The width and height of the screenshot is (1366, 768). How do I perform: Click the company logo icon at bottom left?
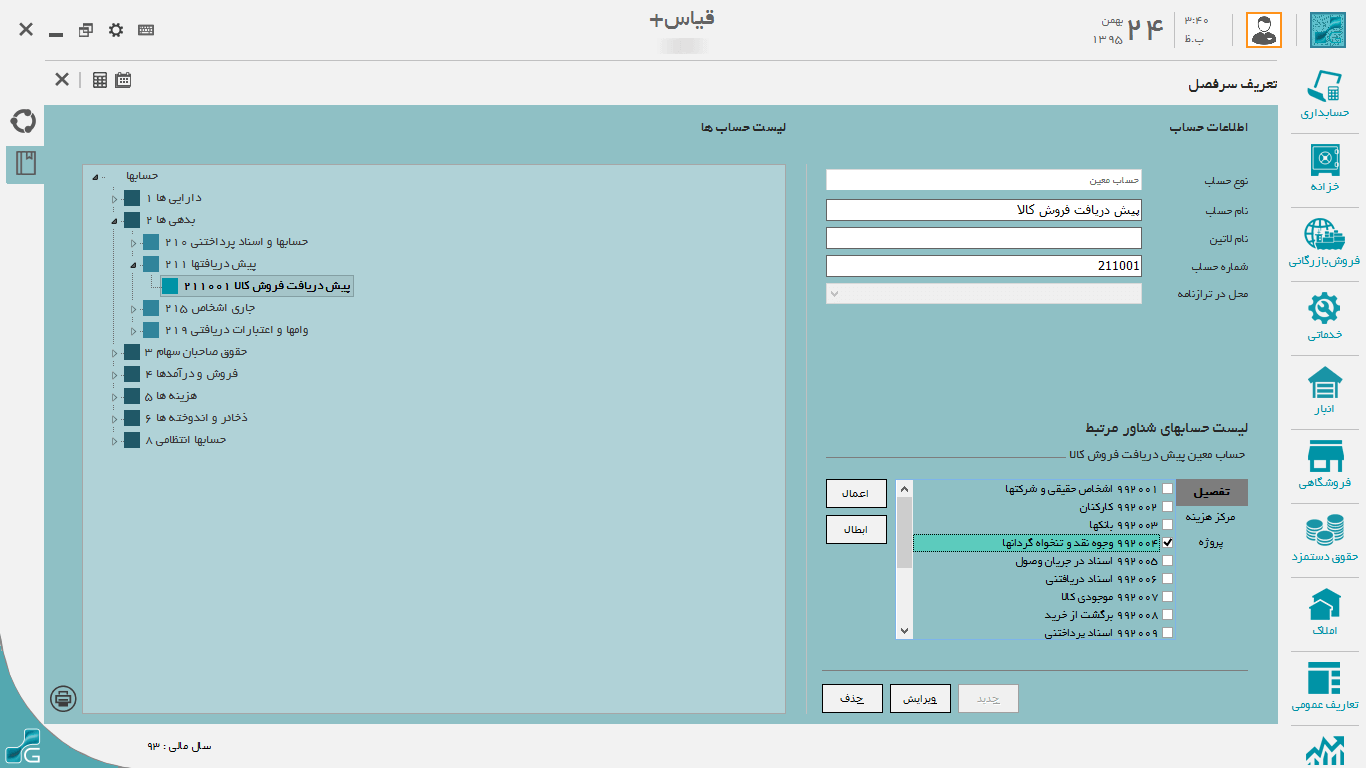(x=22, y=746)
